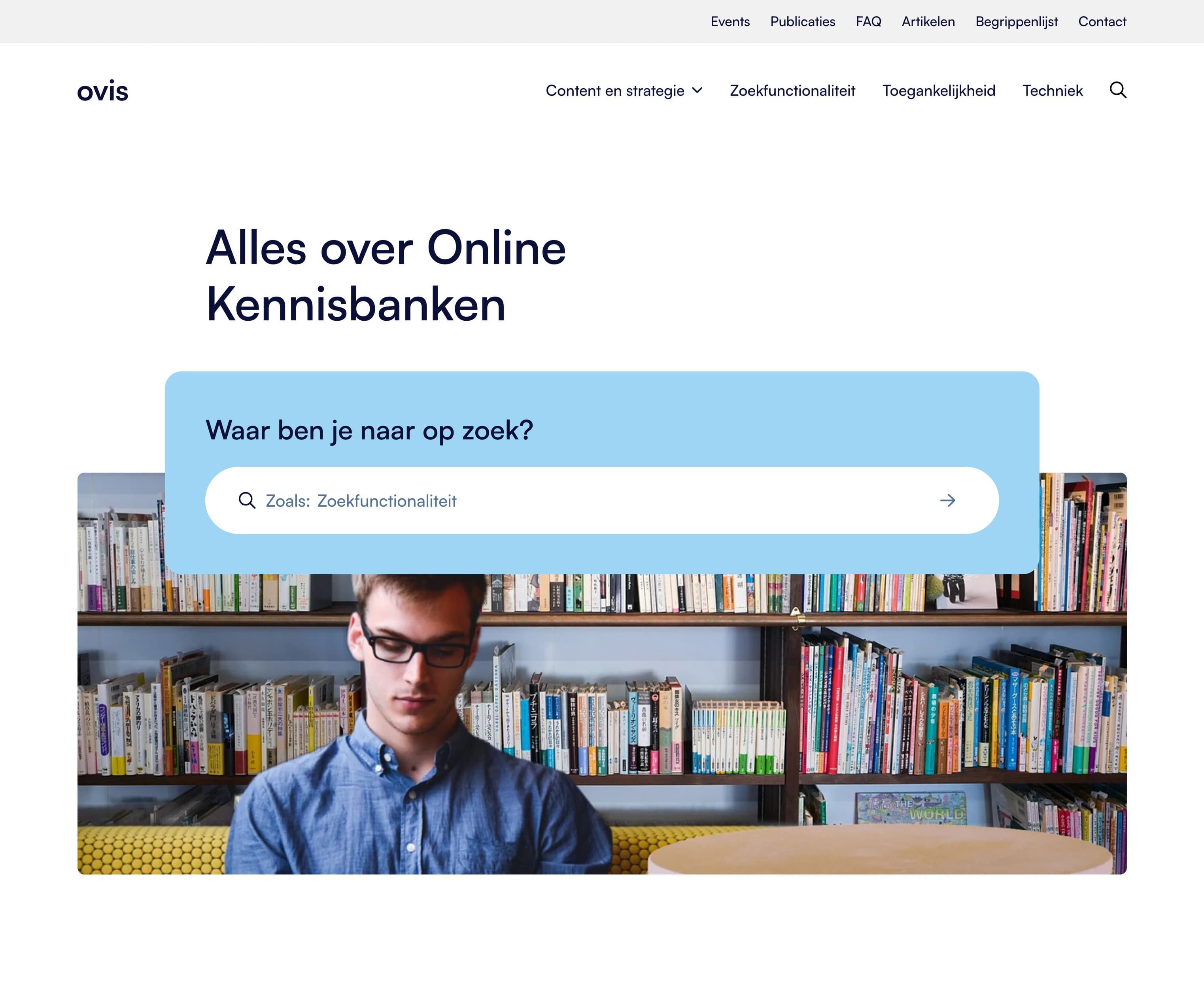This screenshot has width=1204, height=988.
Task: Open the Begrippenlijst link
Action: pos(1016,22)
